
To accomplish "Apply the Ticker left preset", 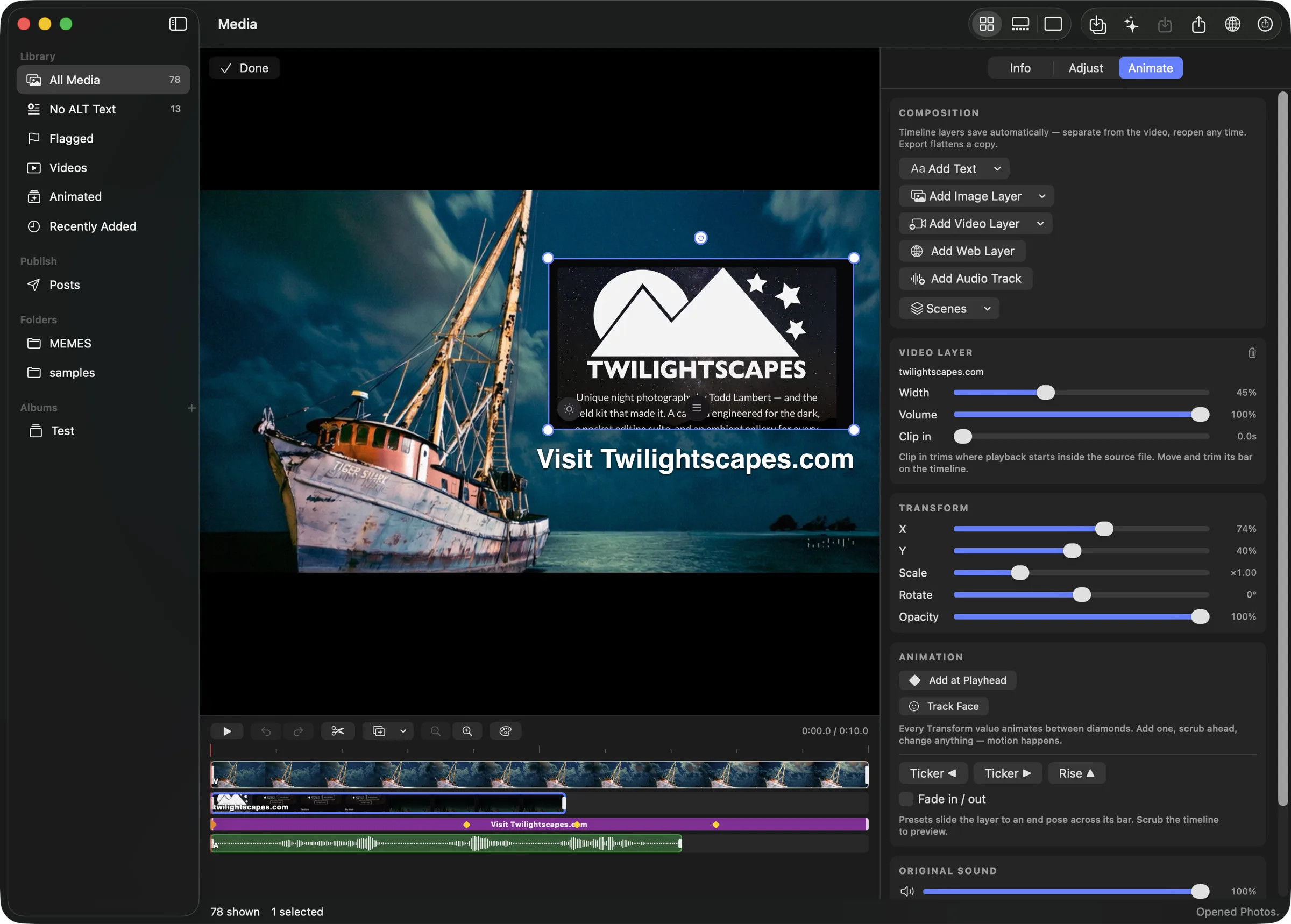I will tap(933, 774).
